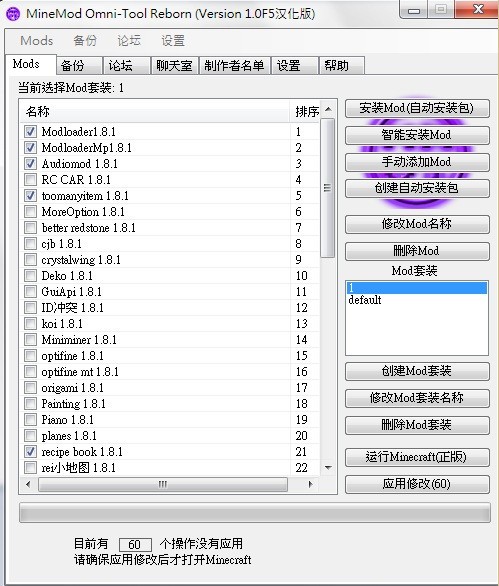Open the 设置 menu in the menu bar

pos(173,40)
